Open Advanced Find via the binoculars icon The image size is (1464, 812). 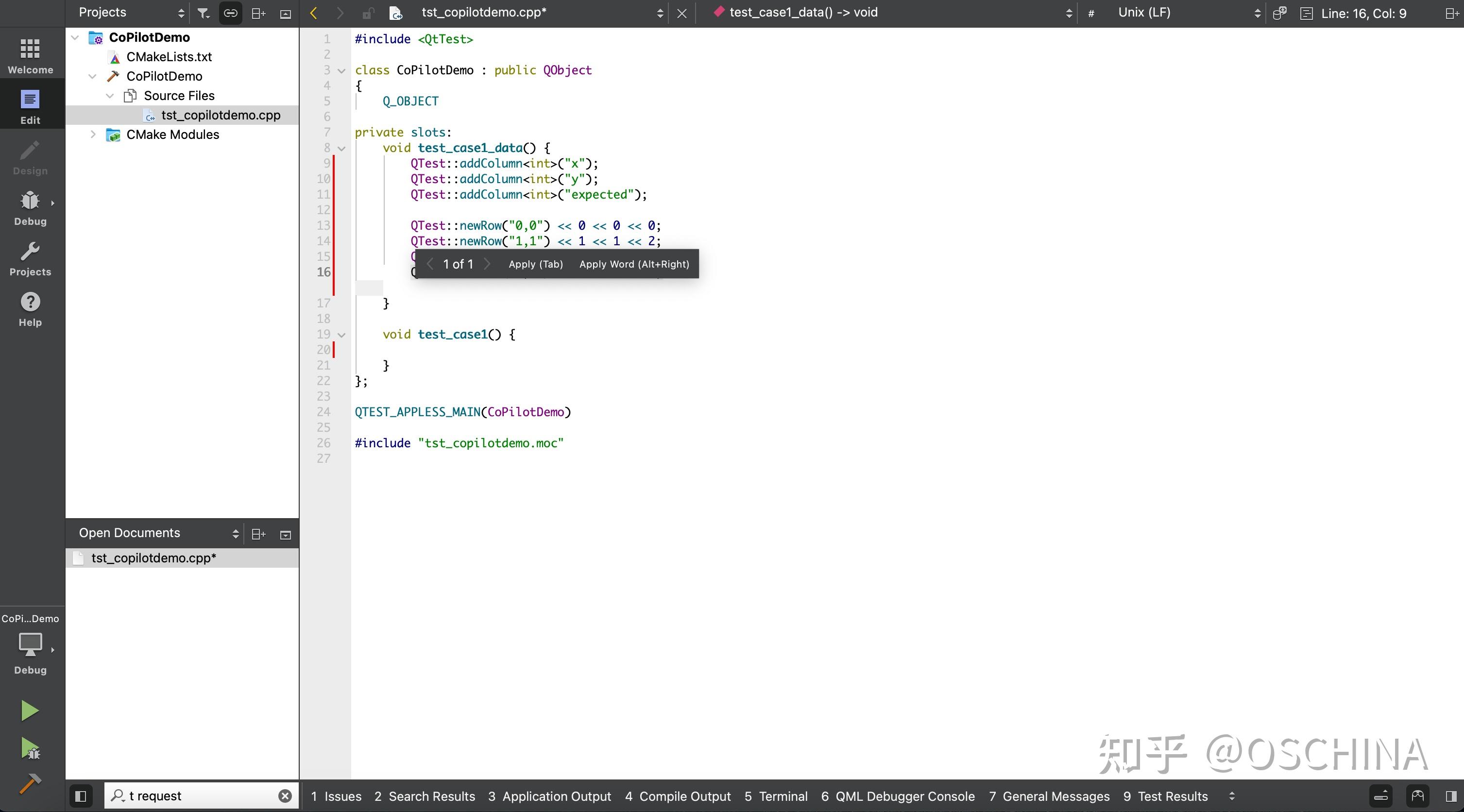(1416, 795)
